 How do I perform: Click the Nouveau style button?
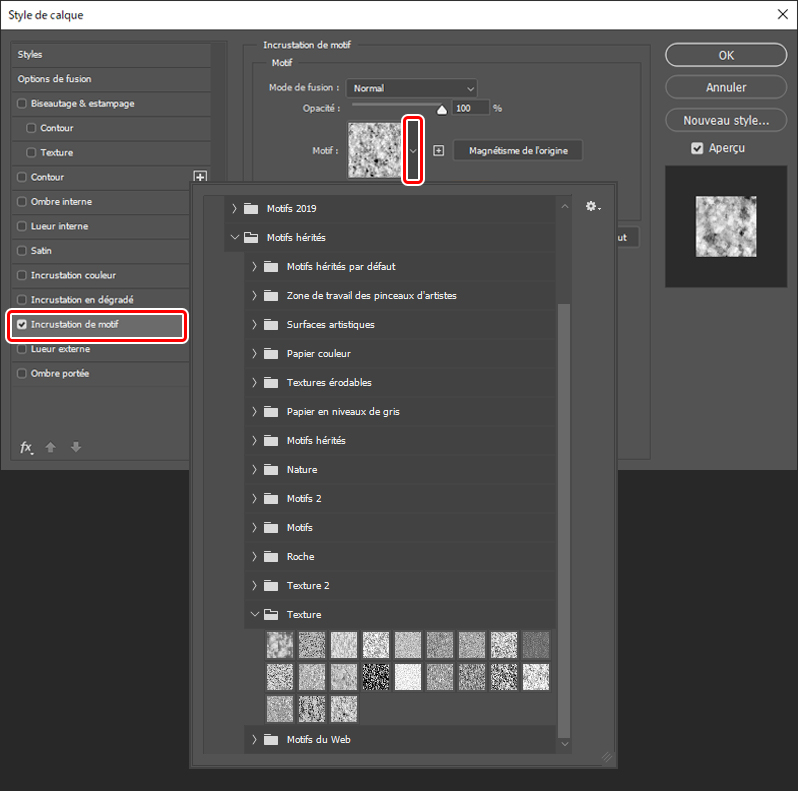pos(726,120)
